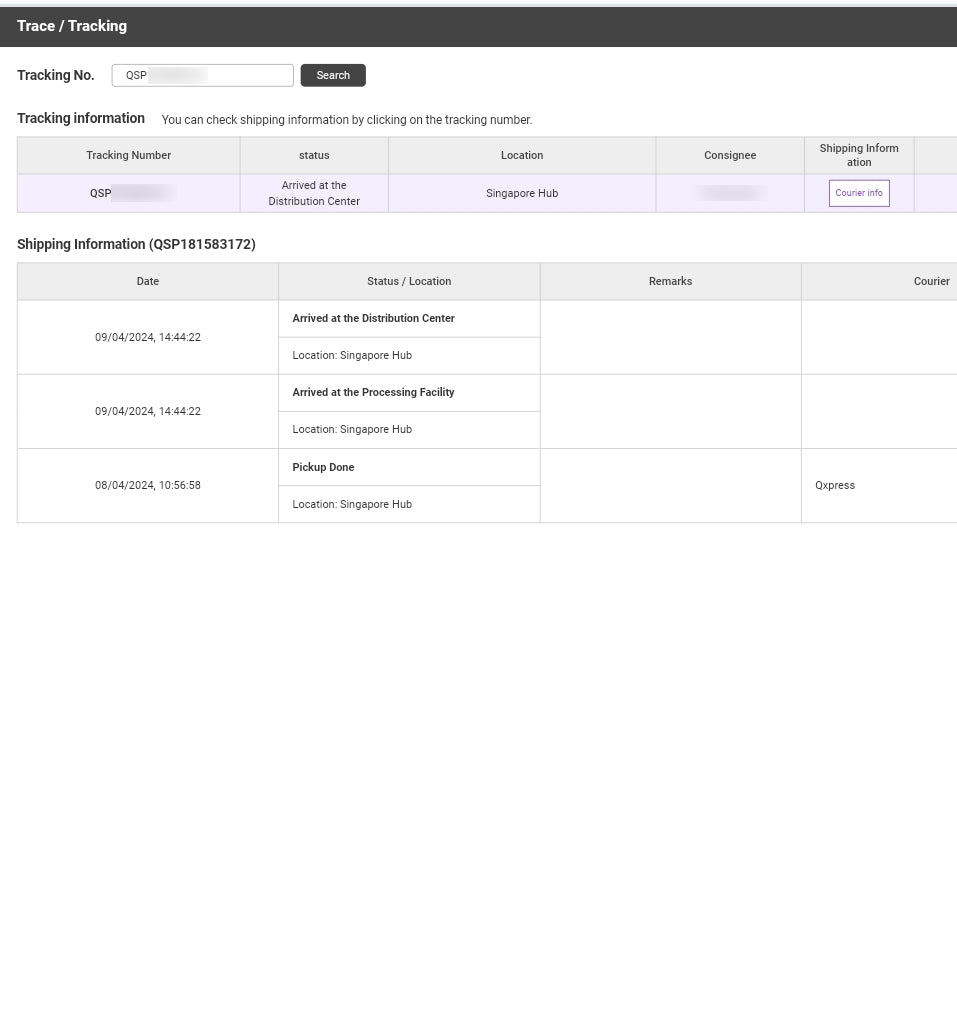
Task: Open the Courier info button
Action: point(858,193)
